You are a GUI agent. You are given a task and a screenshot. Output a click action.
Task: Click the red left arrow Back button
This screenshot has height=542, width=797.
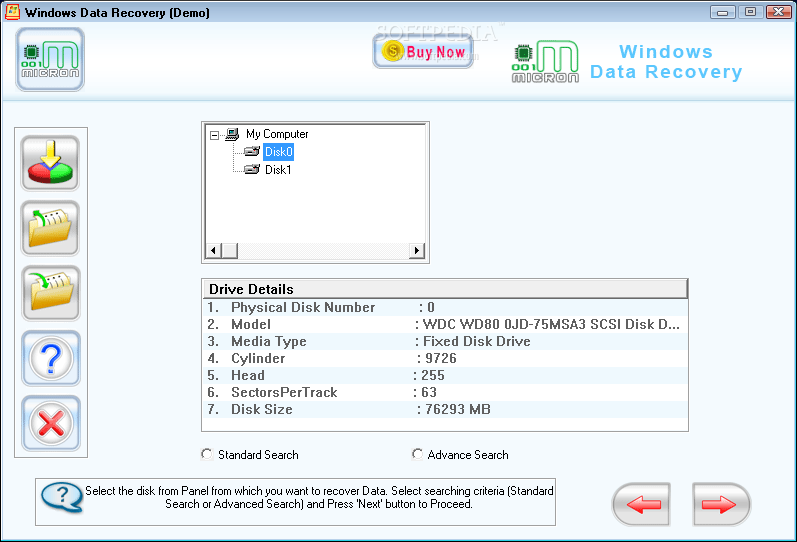tap(641, 504)
